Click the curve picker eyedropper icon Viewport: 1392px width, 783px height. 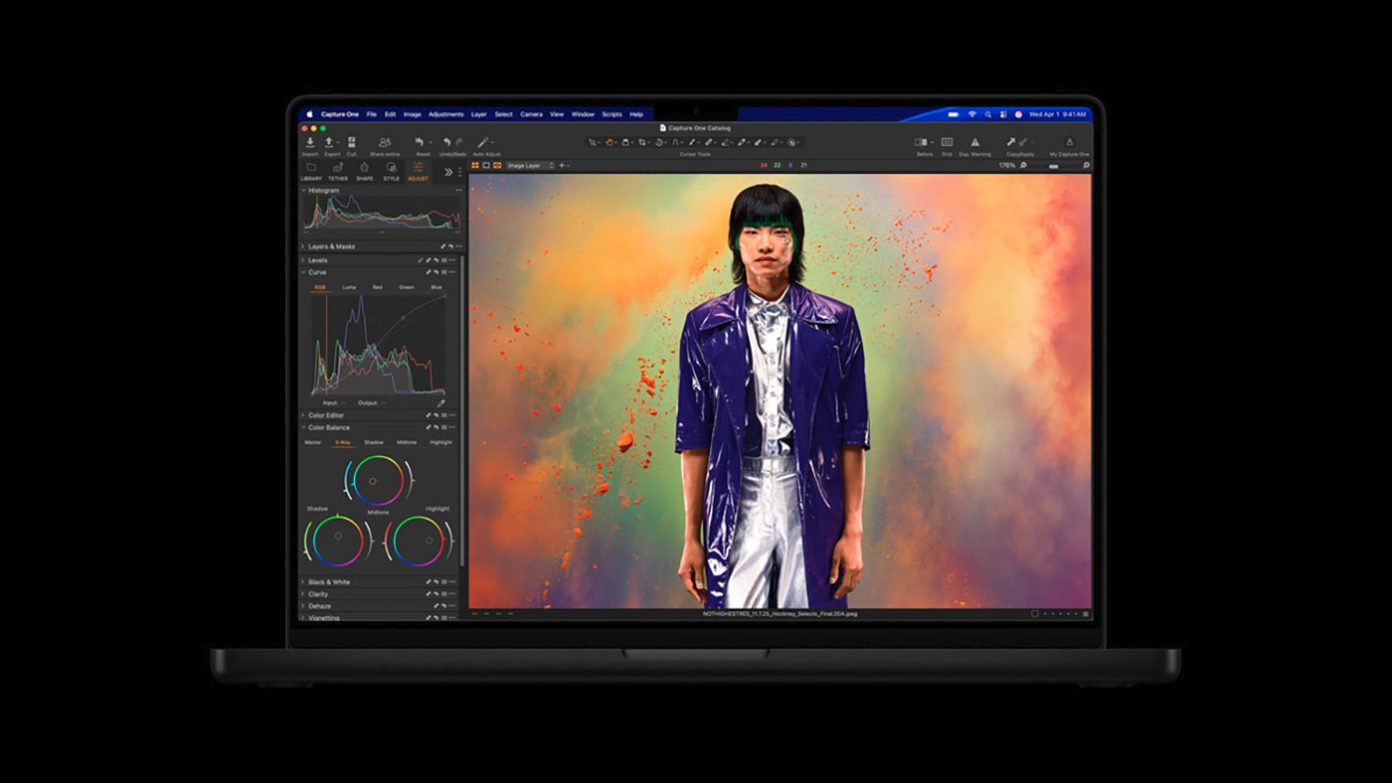[x=441, y=403]
